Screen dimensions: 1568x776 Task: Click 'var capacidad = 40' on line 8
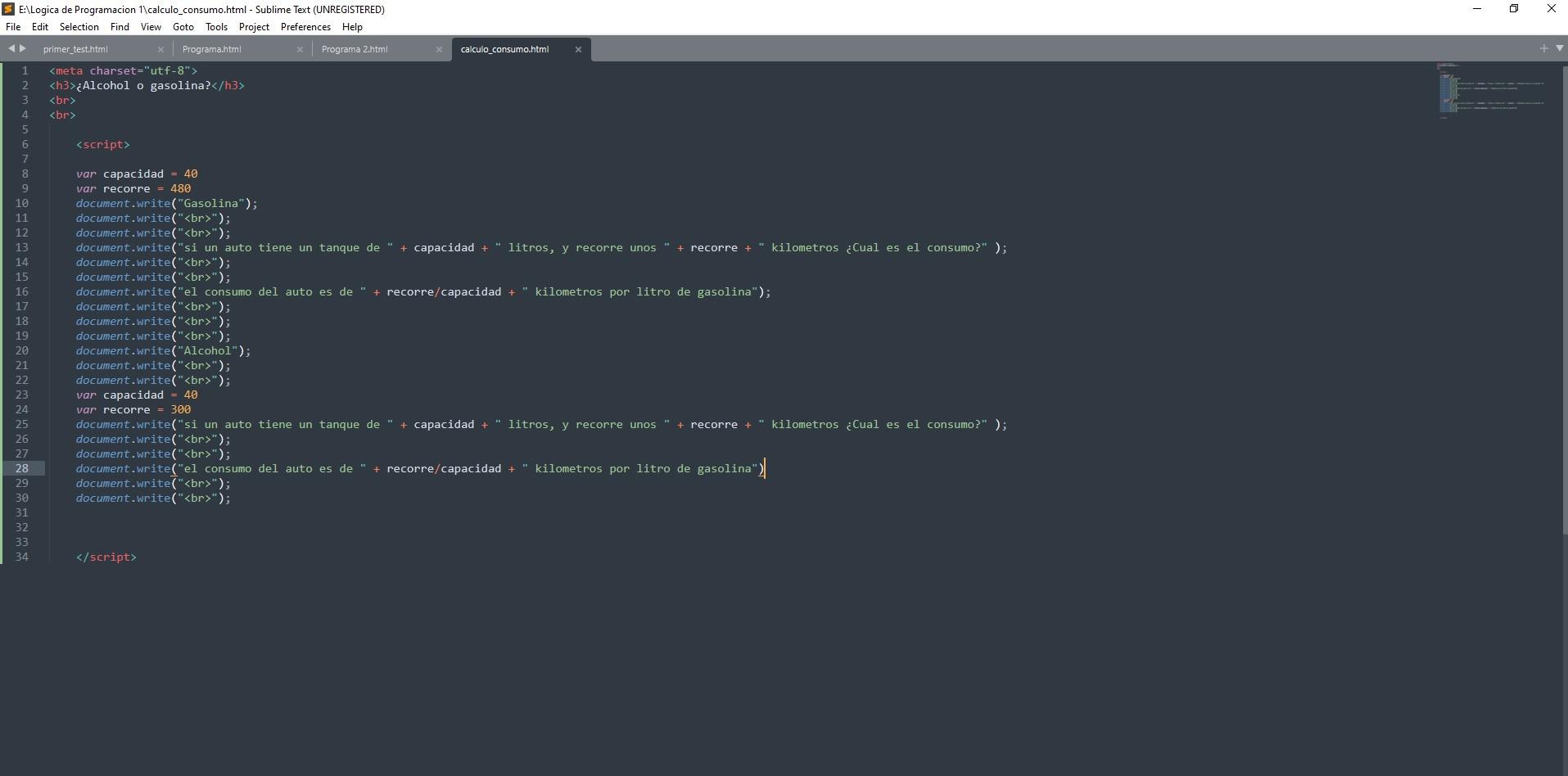tap(137, 174)
